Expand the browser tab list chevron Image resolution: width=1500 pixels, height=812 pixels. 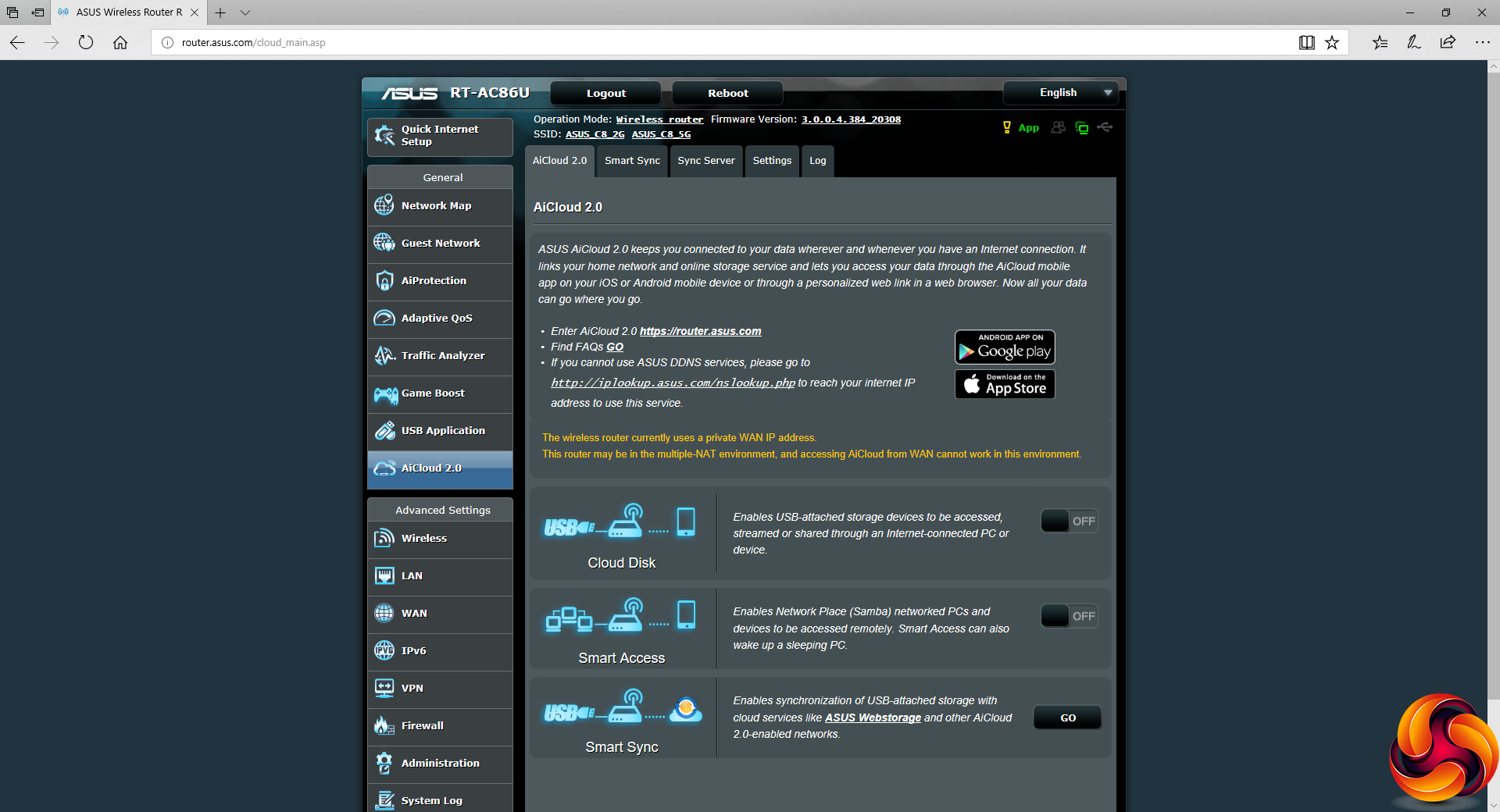[x=245, y=12]
